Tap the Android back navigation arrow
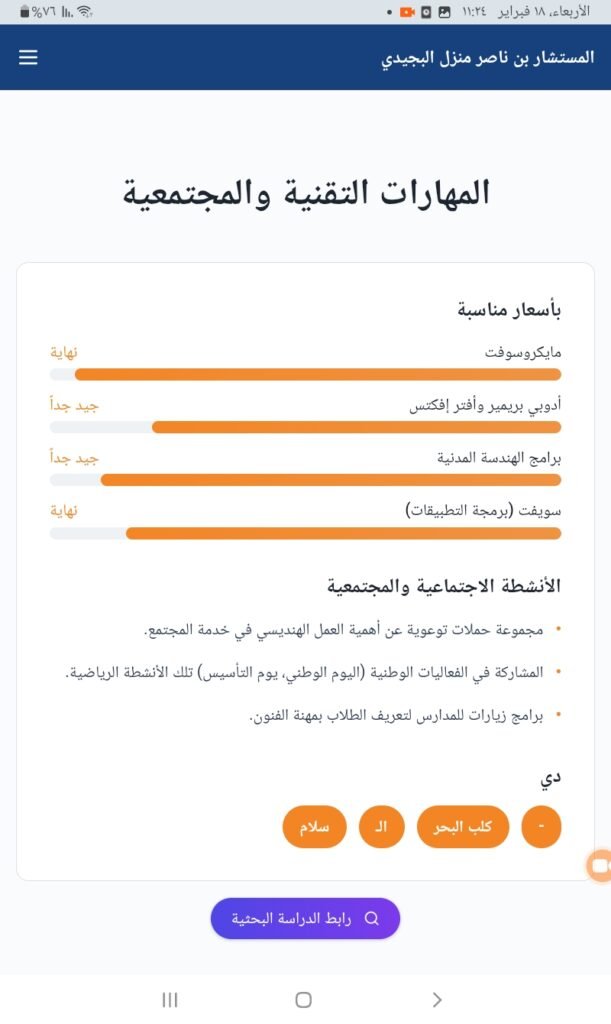This screenshot has width=611, height=1024. [437, 999]
